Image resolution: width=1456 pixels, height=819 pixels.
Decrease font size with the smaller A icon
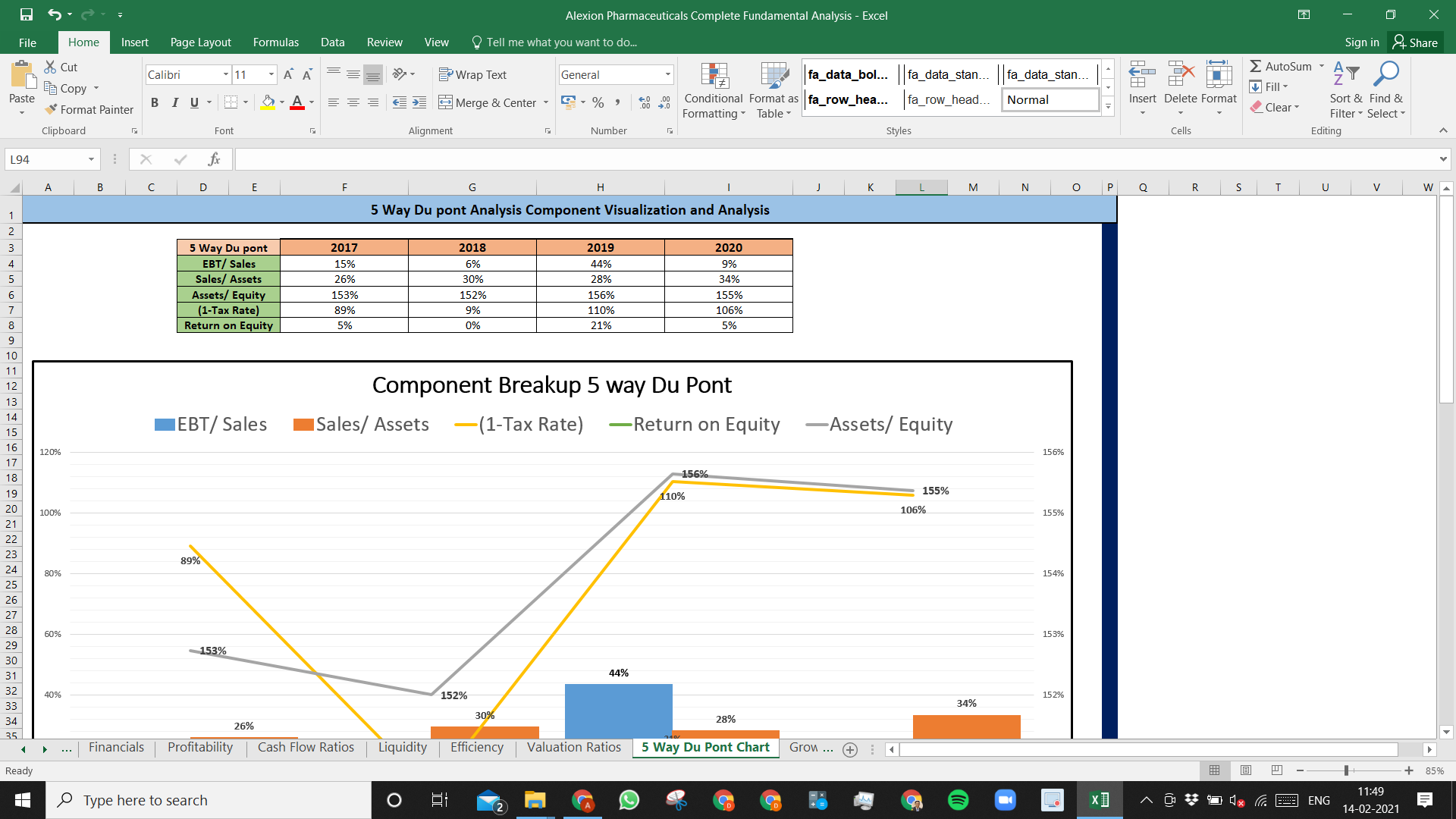(x=307, y=74)
